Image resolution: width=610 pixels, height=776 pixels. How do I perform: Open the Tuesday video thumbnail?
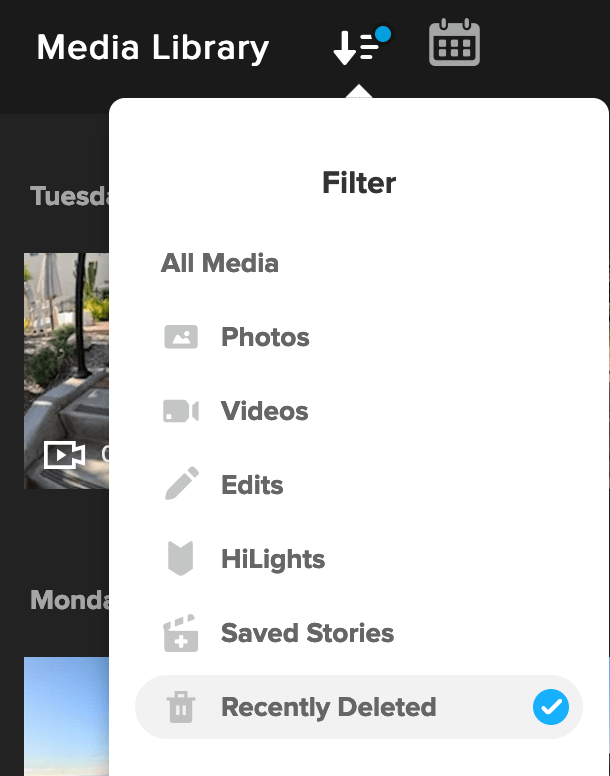(66, 371)
